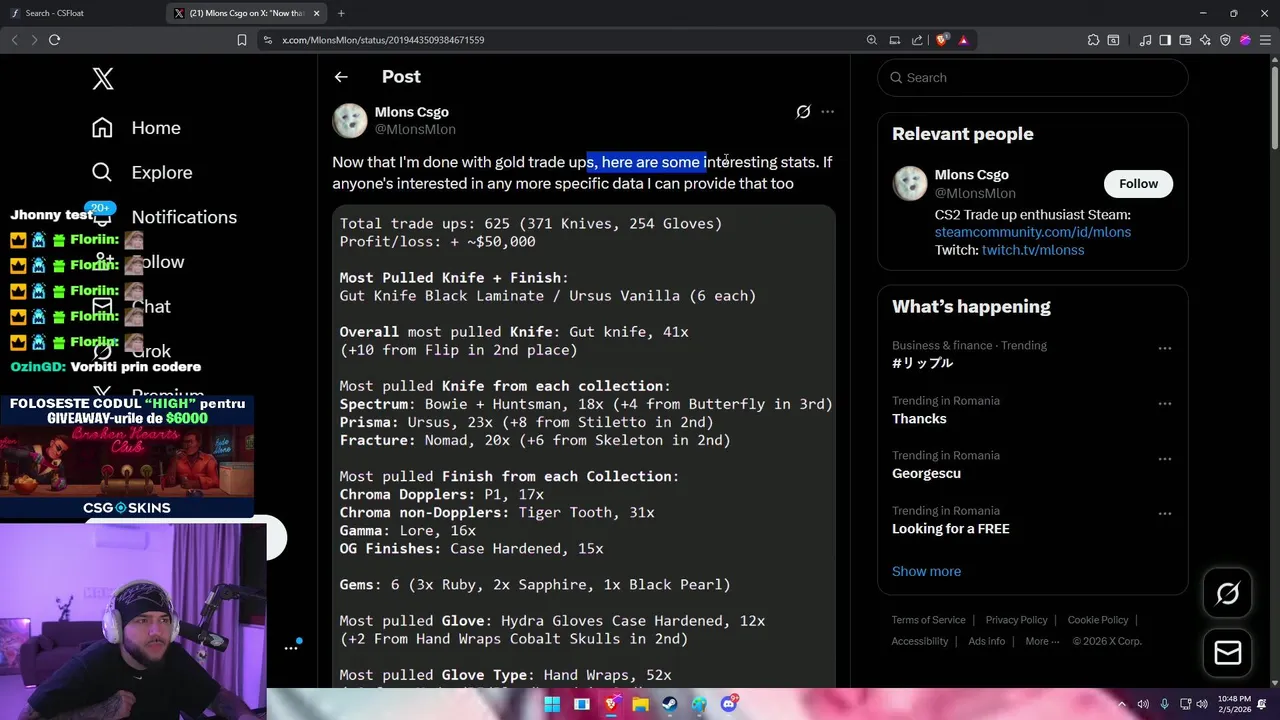The height and width of the screenshot is (720, 1280).
Task: Open the three-dot menu beside the webcam overlay
Action: coord(291,648)
